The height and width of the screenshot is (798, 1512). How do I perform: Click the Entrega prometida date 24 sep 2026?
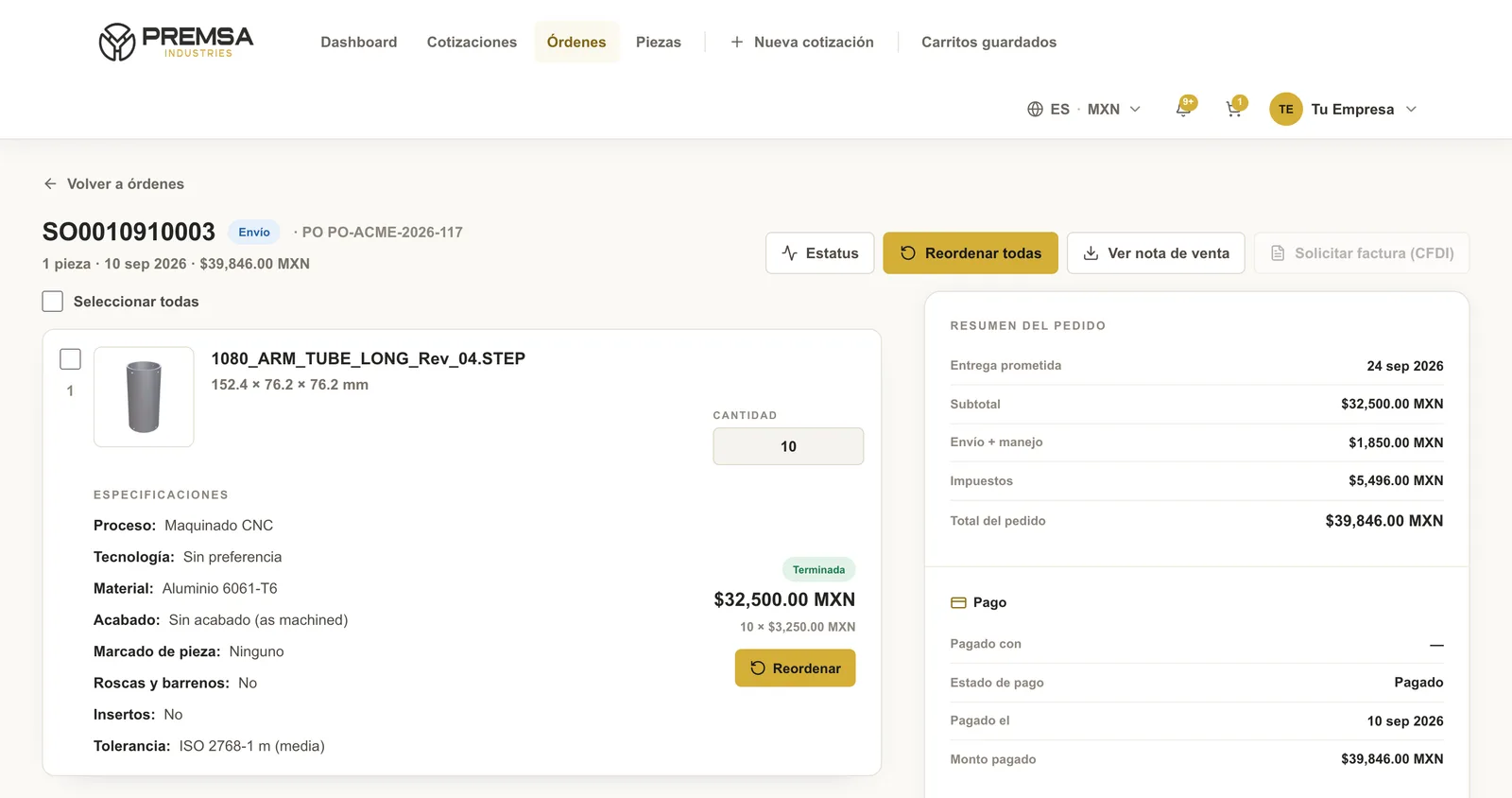tap(1405, 366)
